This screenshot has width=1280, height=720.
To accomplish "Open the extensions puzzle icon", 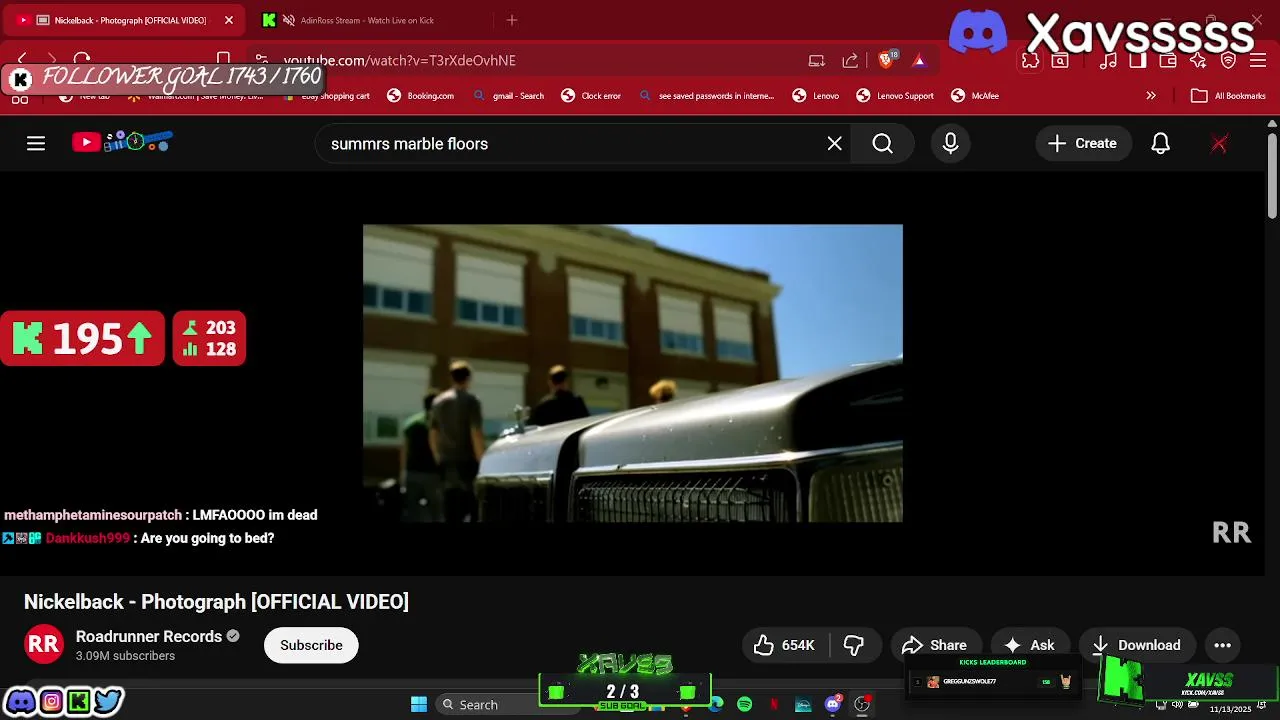I will pyautogui.click(x=1030, y=60).
